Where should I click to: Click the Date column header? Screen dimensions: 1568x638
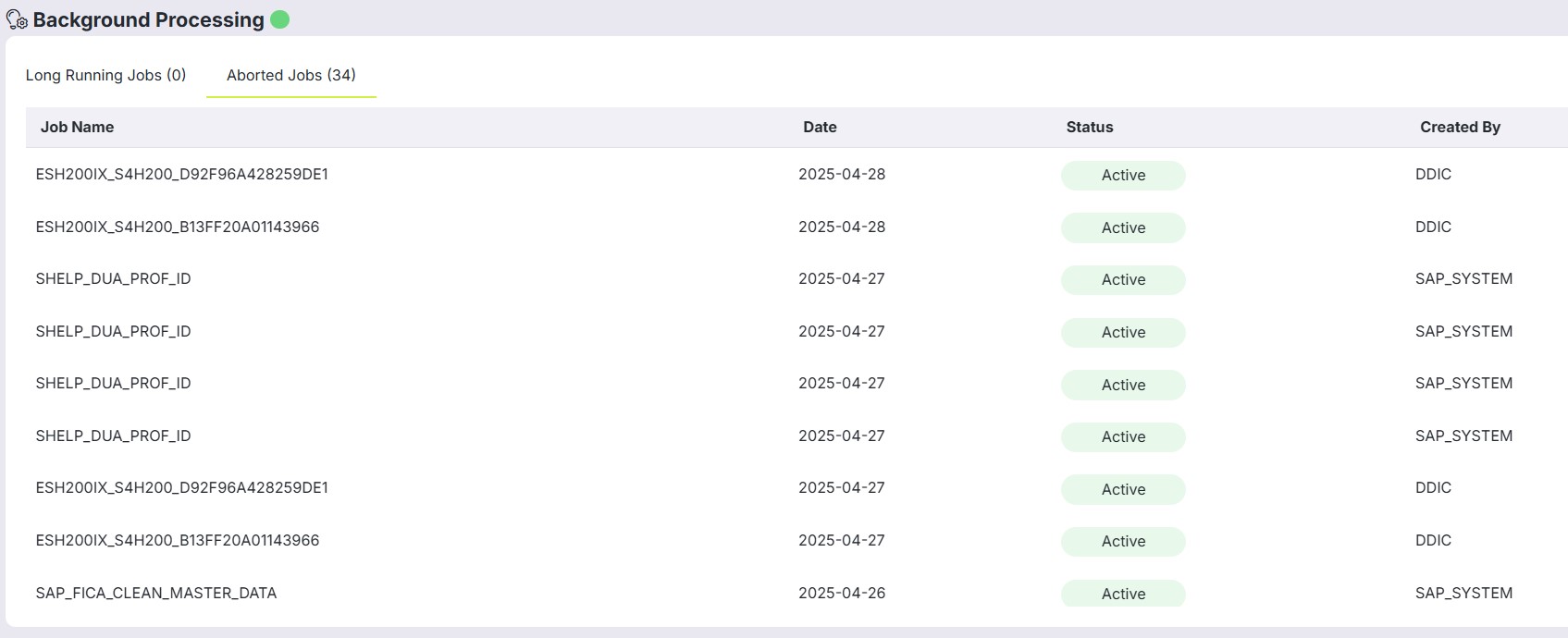point(820,128)
